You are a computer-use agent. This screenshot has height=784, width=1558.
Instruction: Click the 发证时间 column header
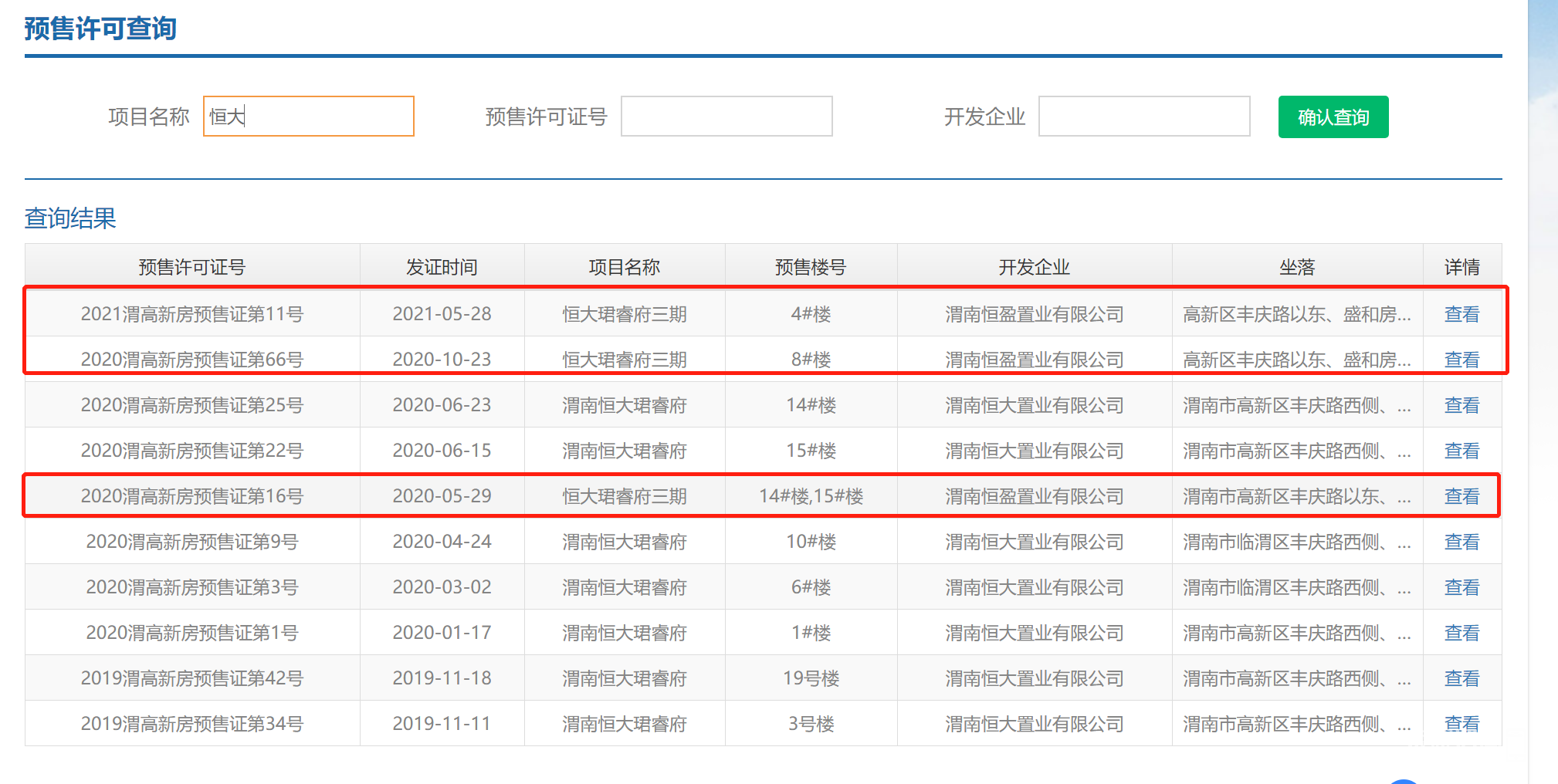(442, 267)
